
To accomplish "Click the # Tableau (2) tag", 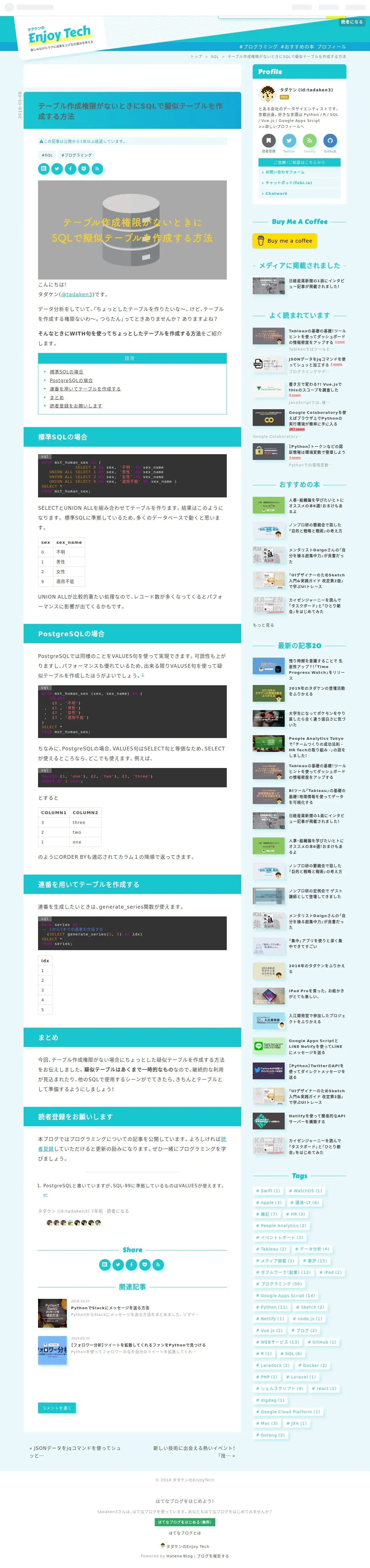I will click(x=271, y=1249).
